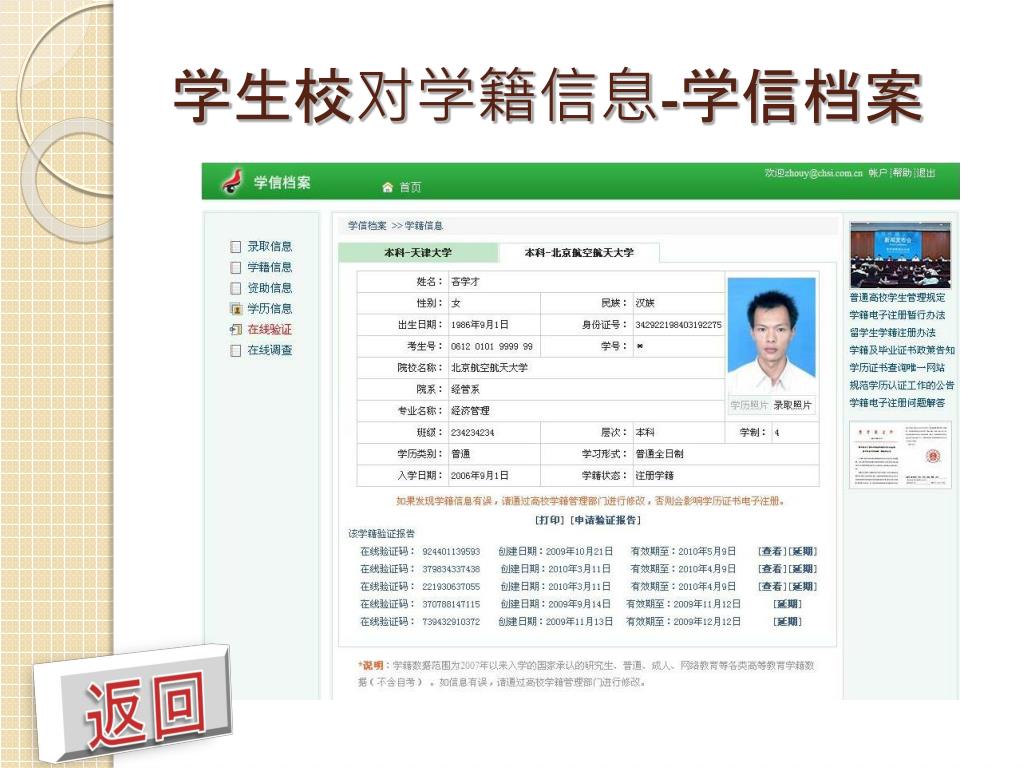Click 延期 for code 379834337438
Image resolution: width=1024 pixels, height=768 pixels.
tap(803, 569)
